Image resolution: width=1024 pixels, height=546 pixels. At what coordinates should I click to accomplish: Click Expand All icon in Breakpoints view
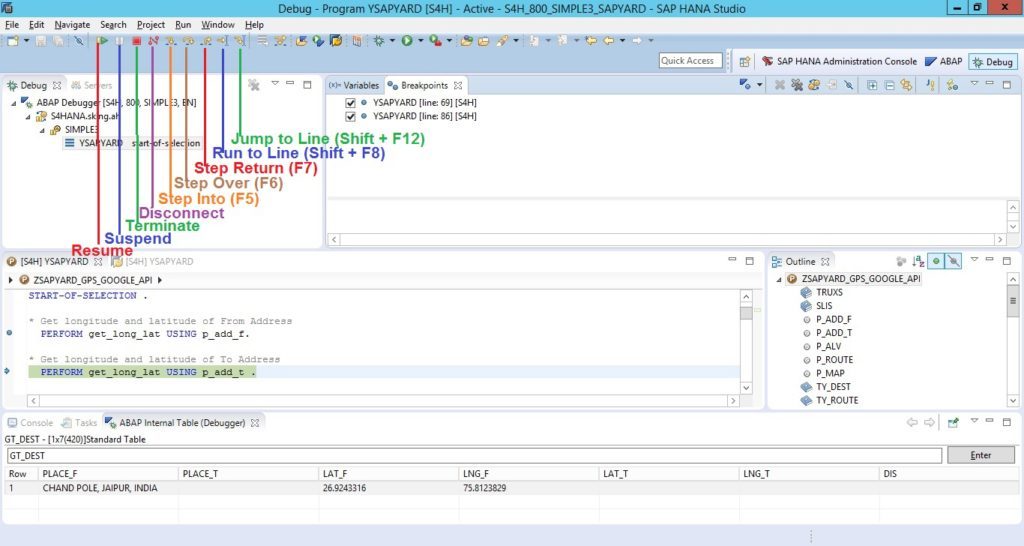click(x=872, y=85)
